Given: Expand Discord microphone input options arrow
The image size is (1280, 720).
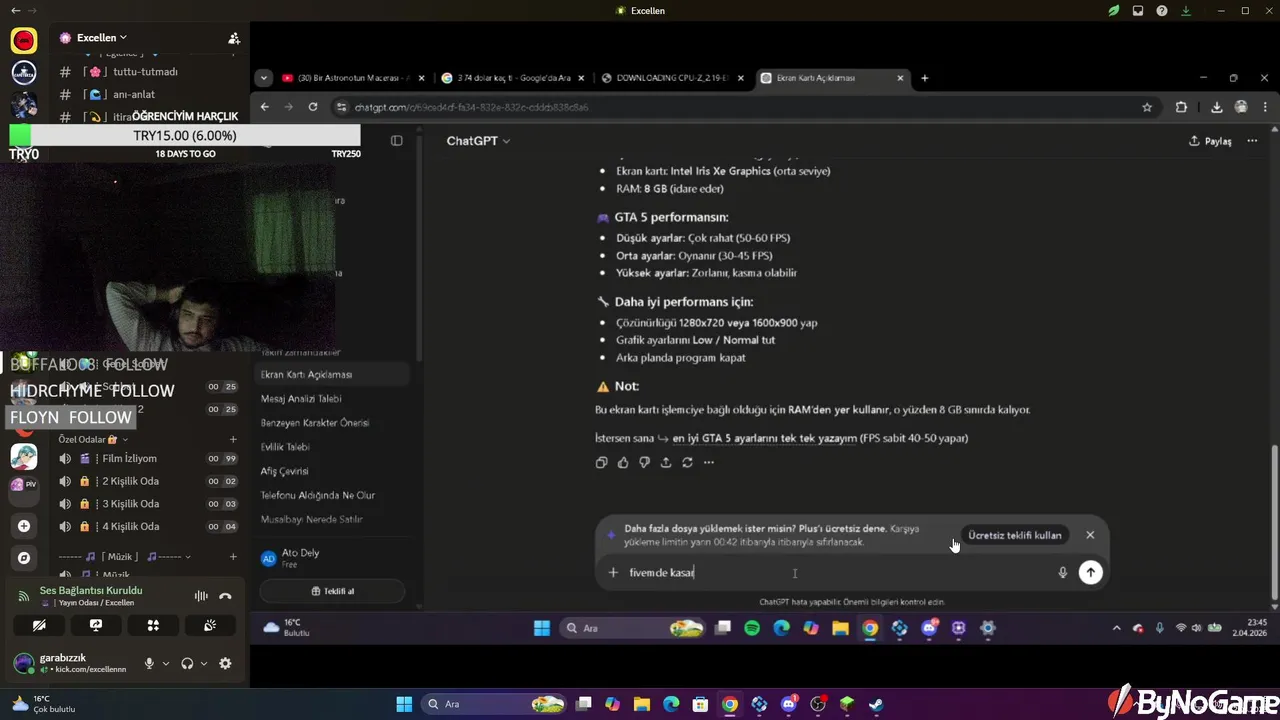Looking at the screenshot, I should [x=166, y=663].
